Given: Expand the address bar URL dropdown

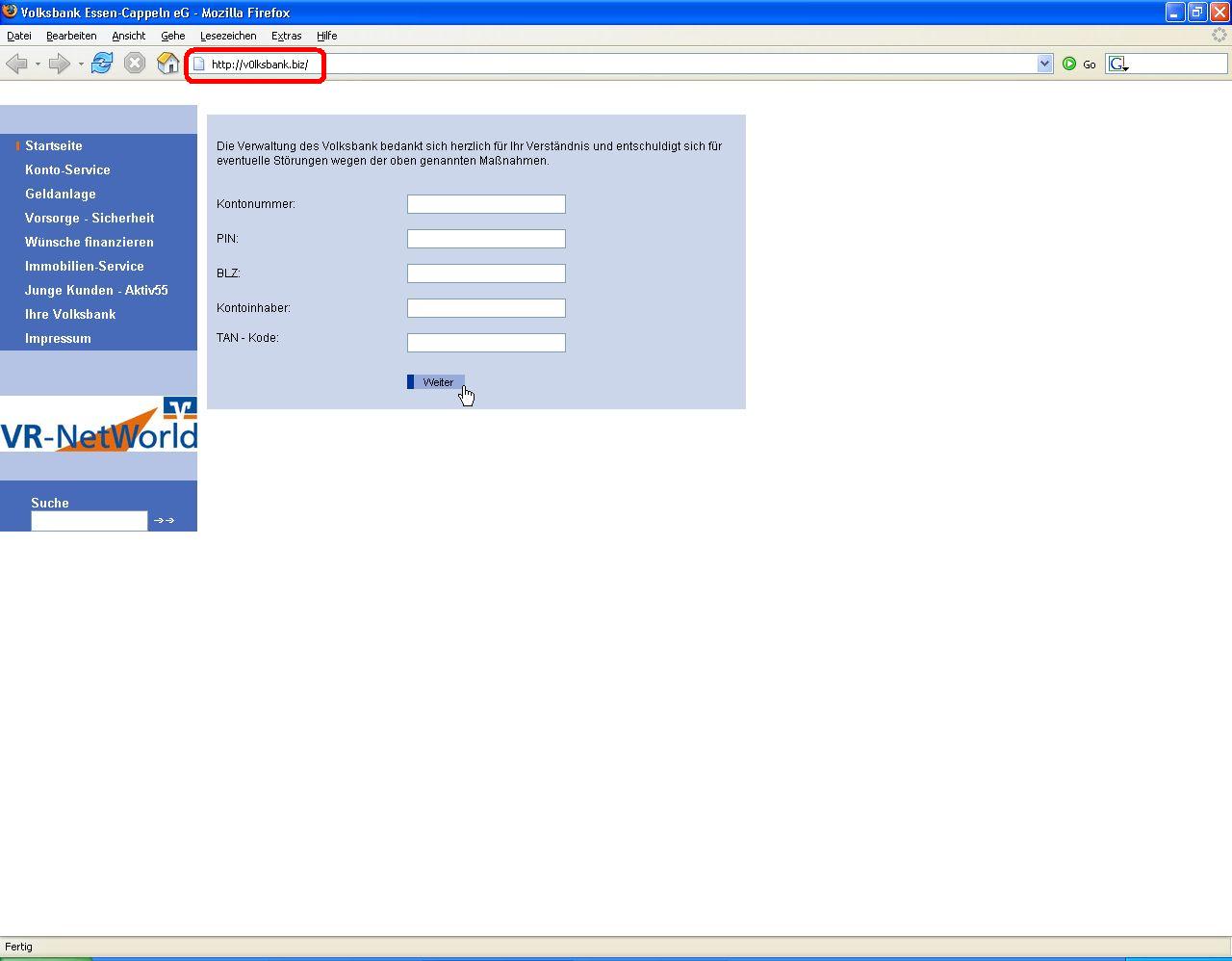Looking at the screenshot, I should tap(1045, 64).
